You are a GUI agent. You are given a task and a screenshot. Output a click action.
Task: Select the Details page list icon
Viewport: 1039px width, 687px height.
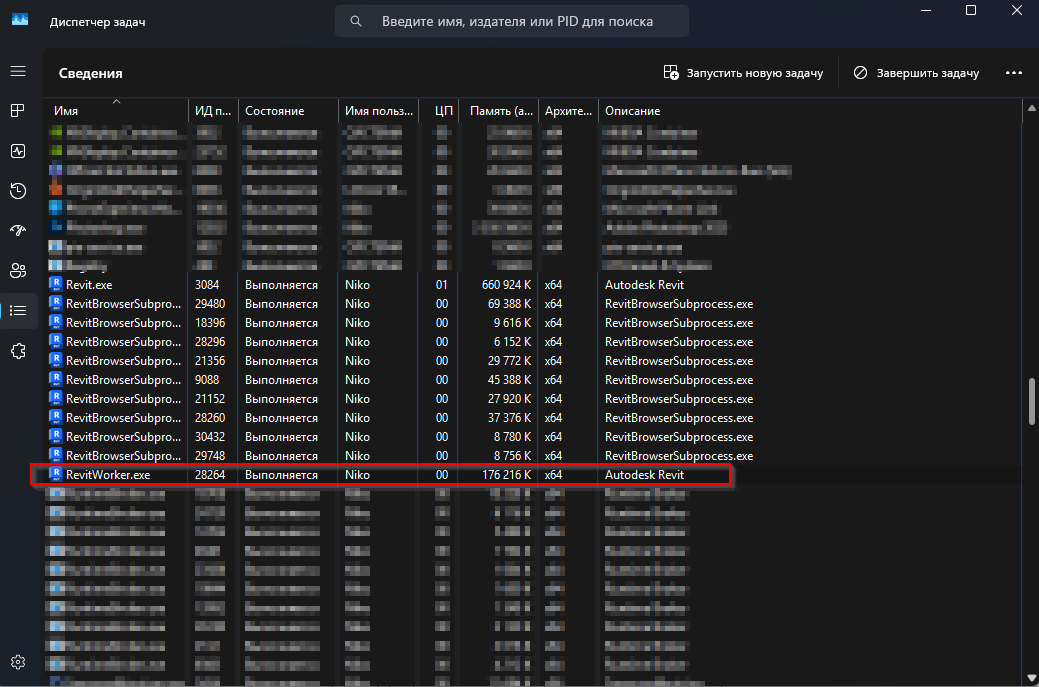[x=18, y=311]
